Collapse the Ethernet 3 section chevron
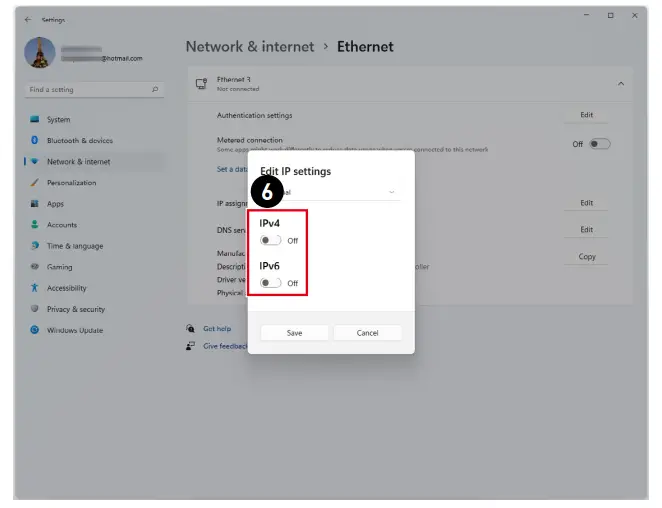Screen dimensions: 662x508 pos(620,84)
